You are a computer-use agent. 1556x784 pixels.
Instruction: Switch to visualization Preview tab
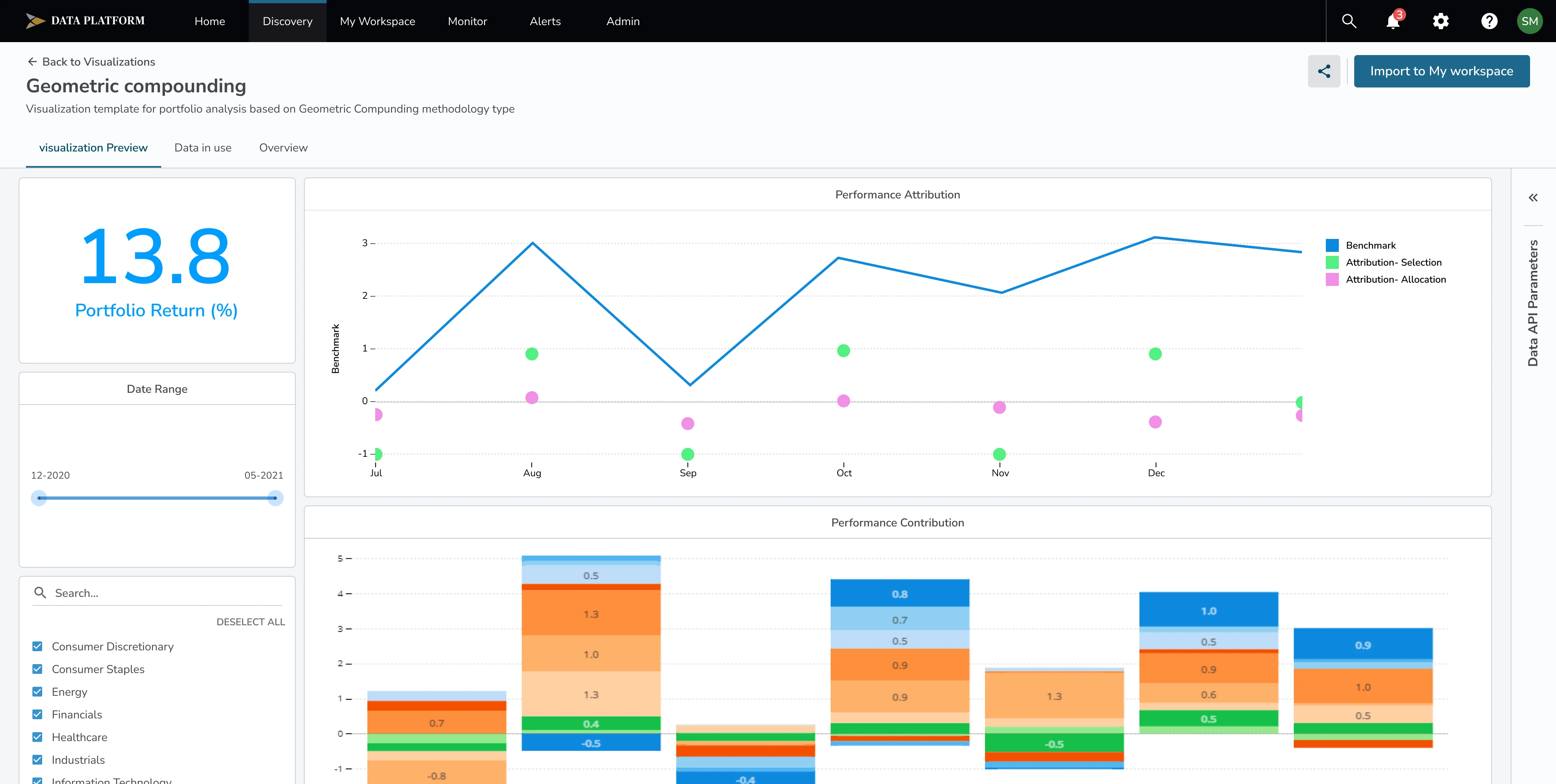point(94,148)
